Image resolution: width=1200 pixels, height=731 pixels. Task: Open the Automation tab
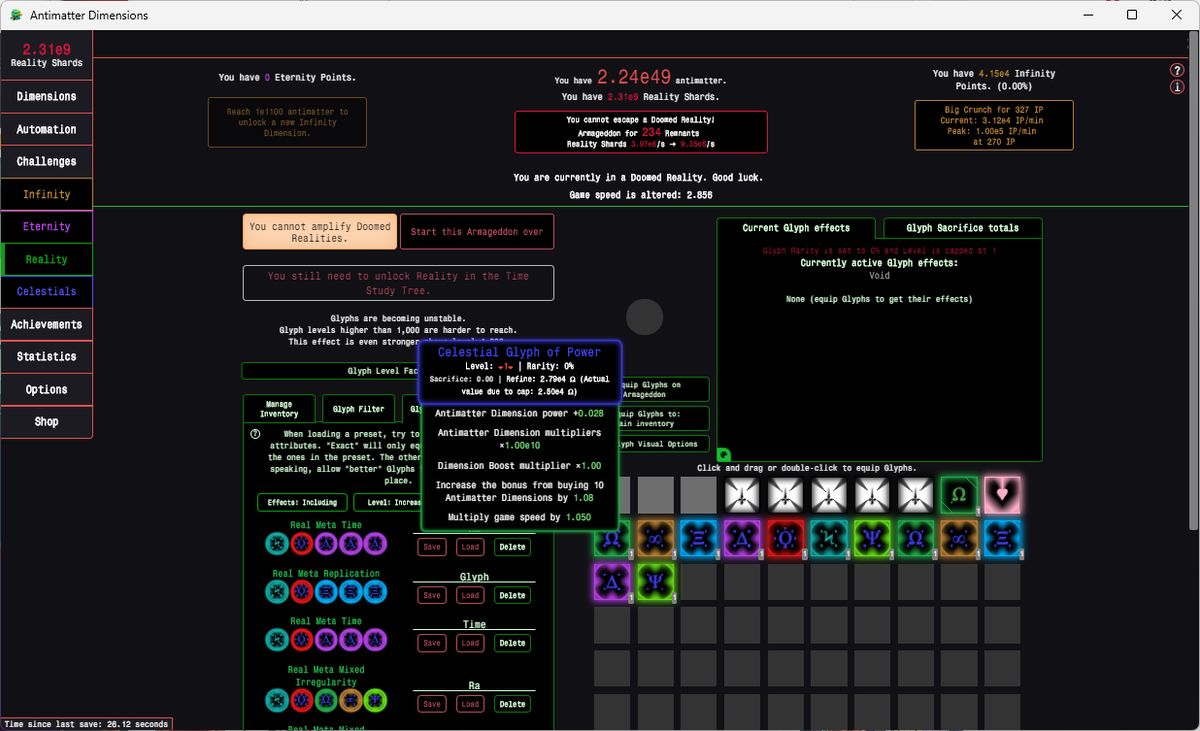(46, 129)
